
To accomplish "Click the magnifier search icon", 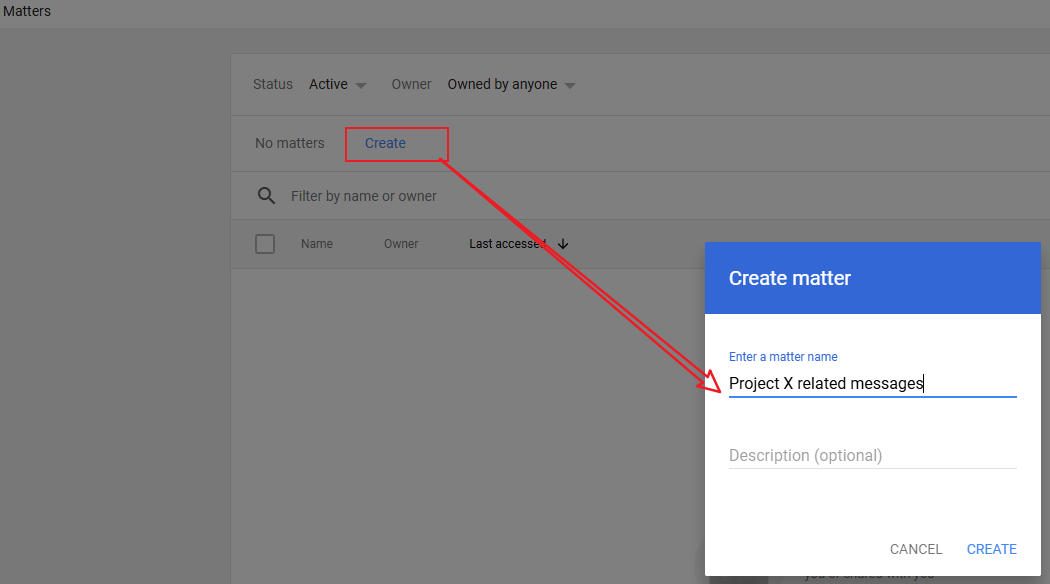I will pyautogui.click(x=266, y=196).
